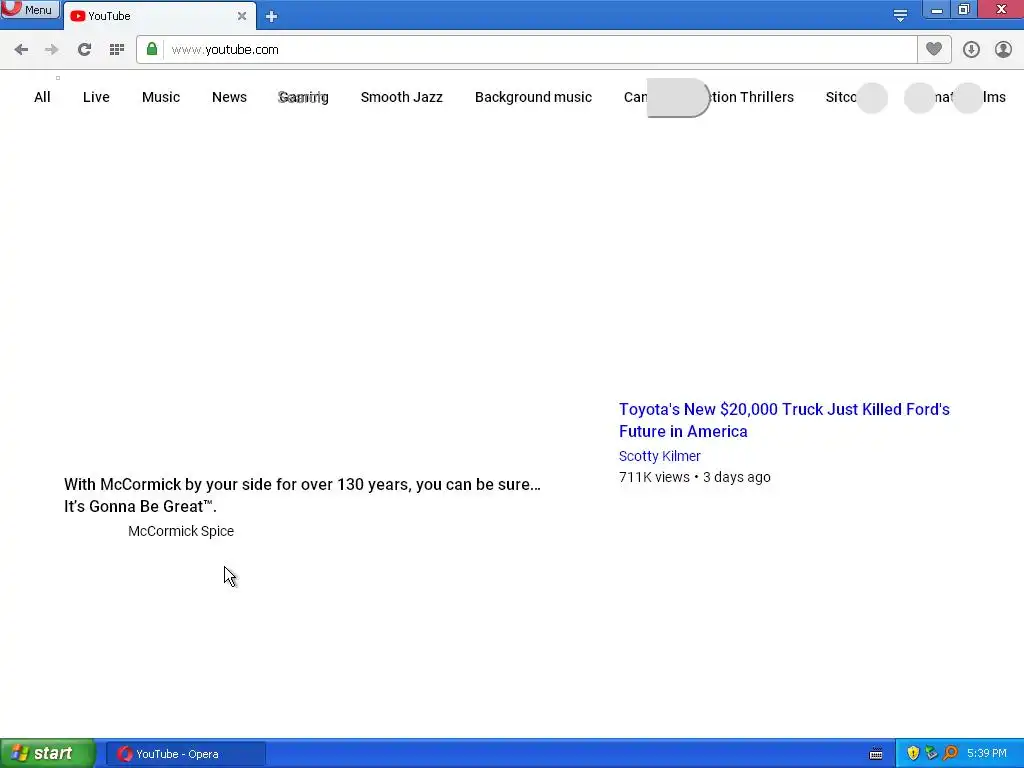Switch to the YouTube - Opera taskbar button

pos(185,754)
